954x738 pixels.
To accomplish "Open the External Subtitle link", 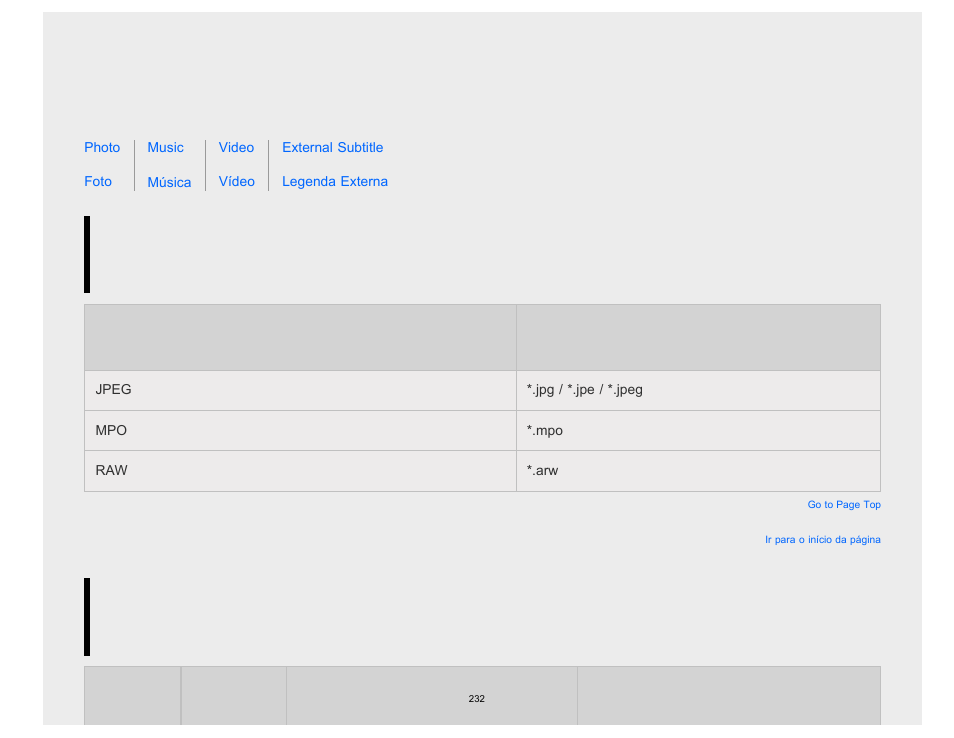I will (332, 148).
